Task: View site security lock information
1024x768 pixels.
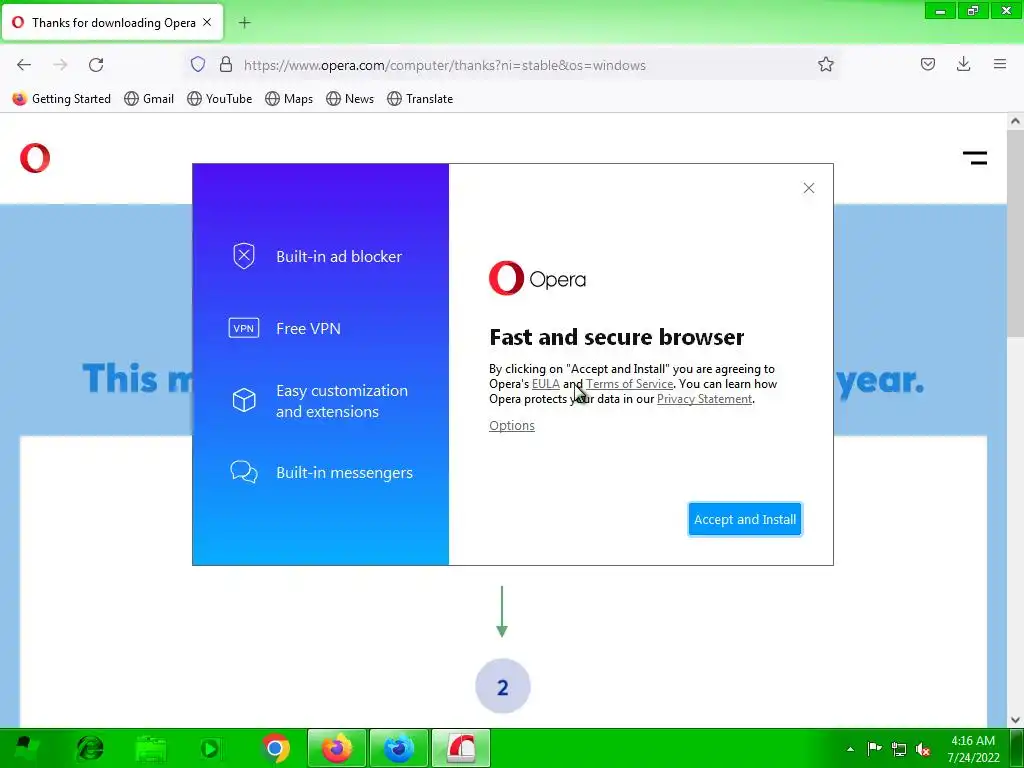Action: pos(225,64)
